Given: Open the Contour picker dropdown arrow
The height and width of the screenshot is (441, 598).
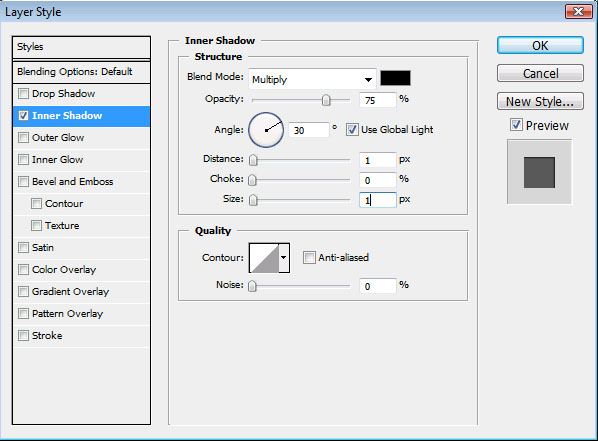Looking at the screenshot, I should pyautogui.click(x=284, y=258).
